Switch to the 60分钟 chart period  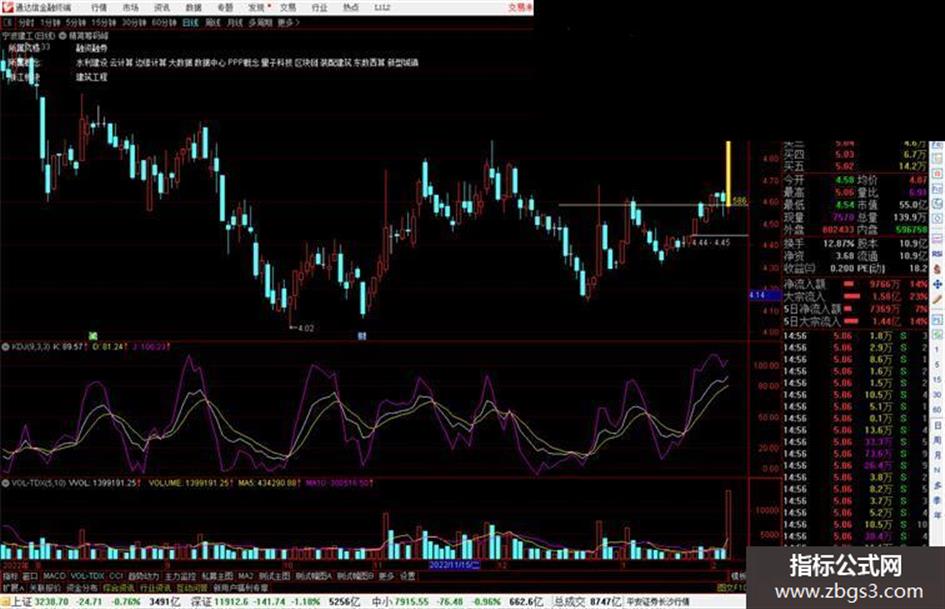point(164,22)
